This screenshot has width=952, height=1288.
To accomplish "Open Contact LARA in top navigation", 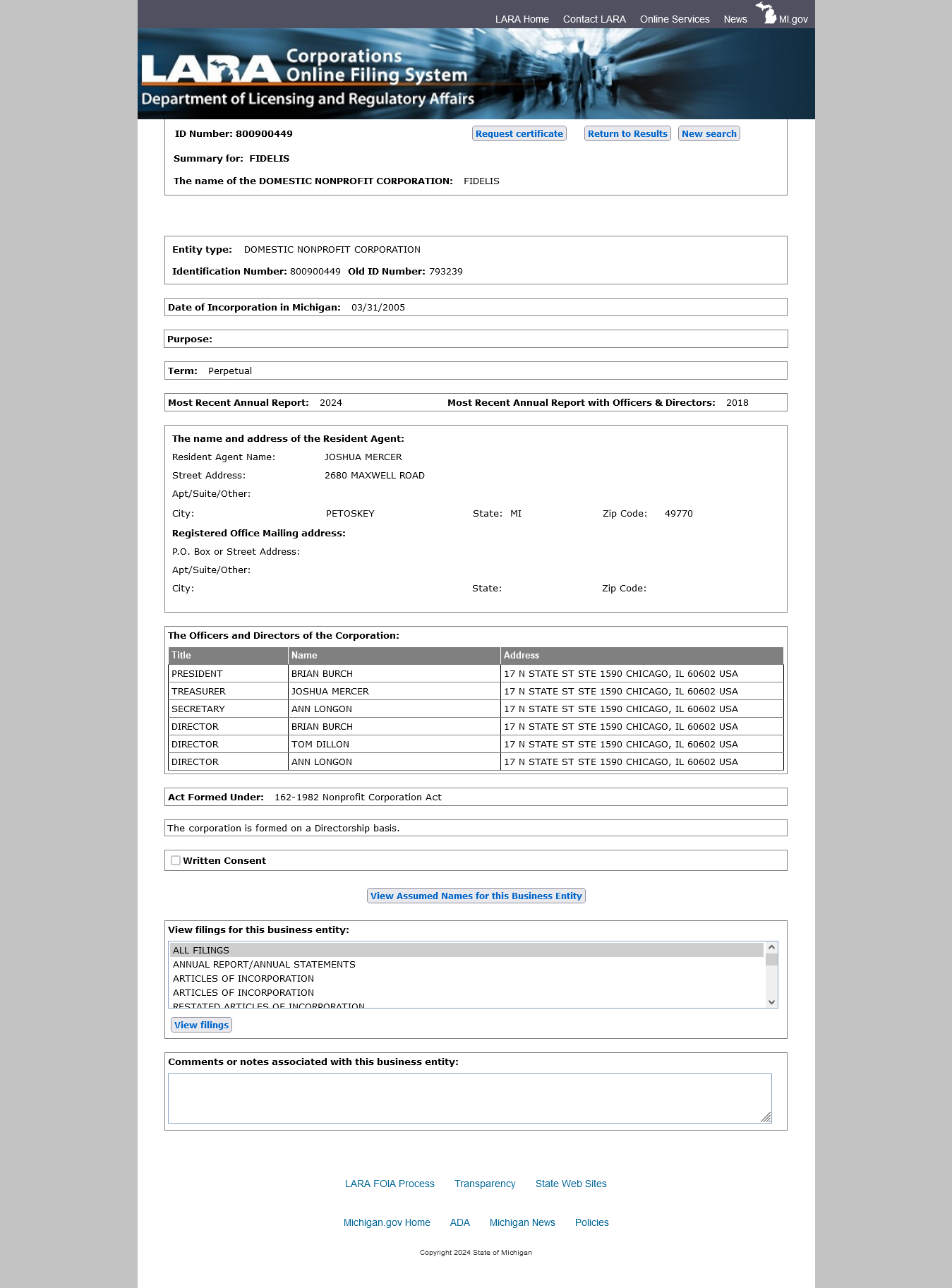I will pos(594,19).
